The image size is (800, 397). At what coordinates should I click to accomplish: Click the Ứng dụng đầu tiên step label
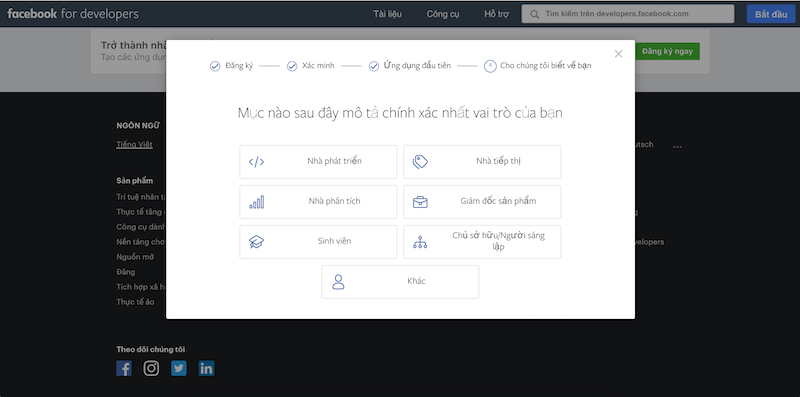pyautogui.click(x=417, y=66)
